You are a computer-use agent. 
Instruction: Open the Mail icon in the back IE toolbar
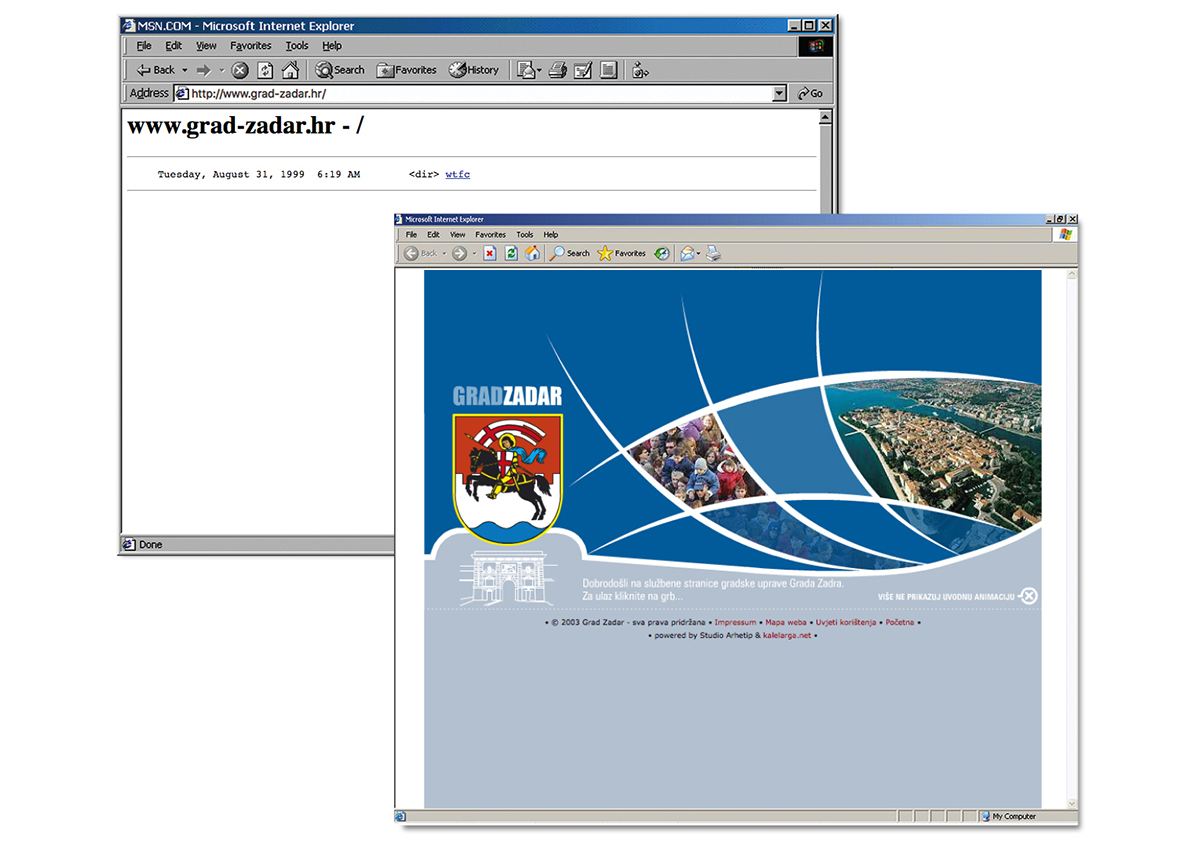528,69
